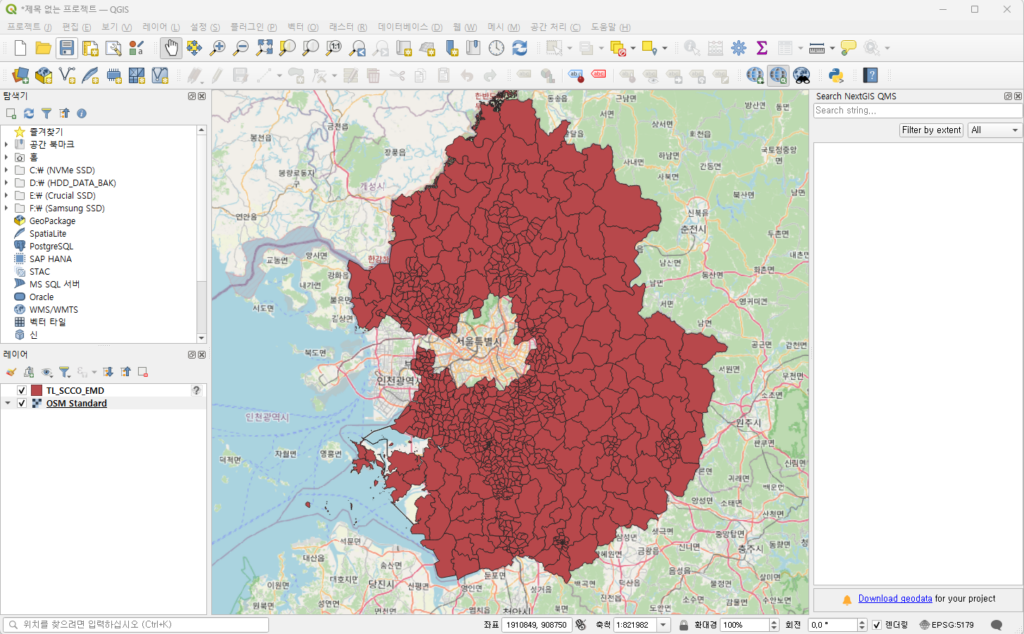Open the 'All' filter dropdown in QMS
The width and height of the screenshot is (1024, 634).
pos(994,130)
